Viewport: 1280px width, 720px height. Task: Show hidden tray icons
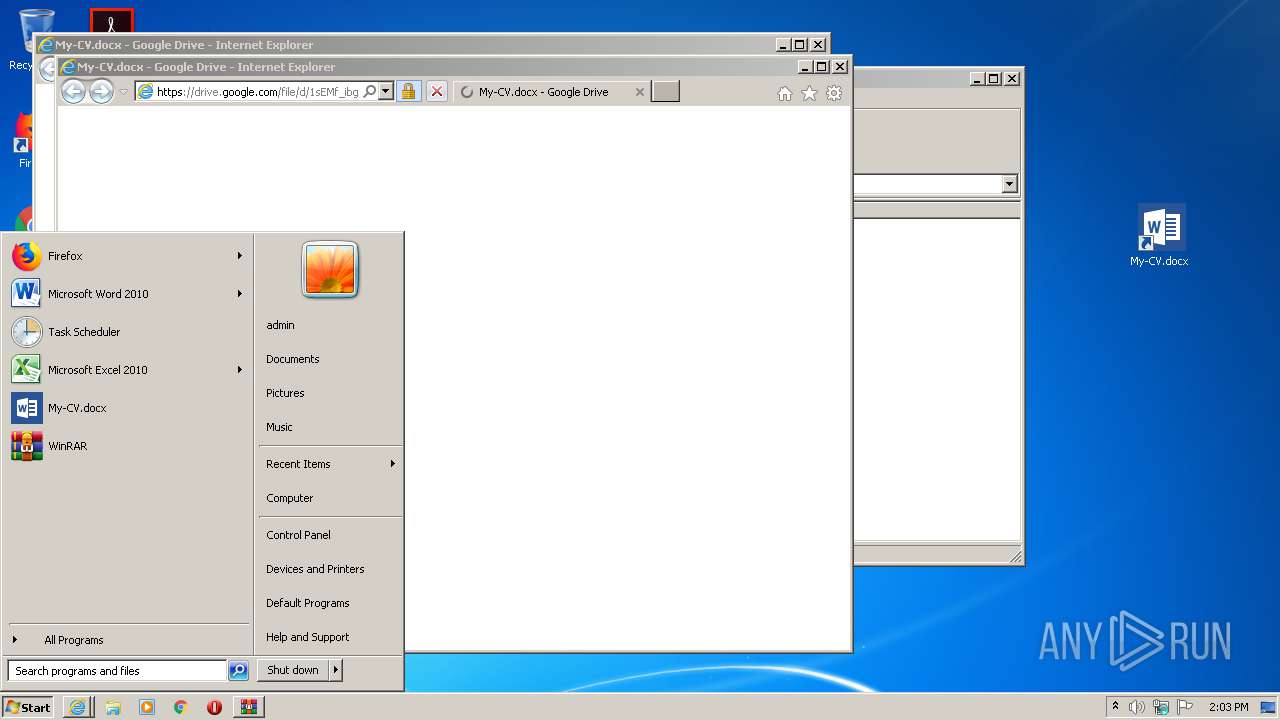(x=1115, y=707)
